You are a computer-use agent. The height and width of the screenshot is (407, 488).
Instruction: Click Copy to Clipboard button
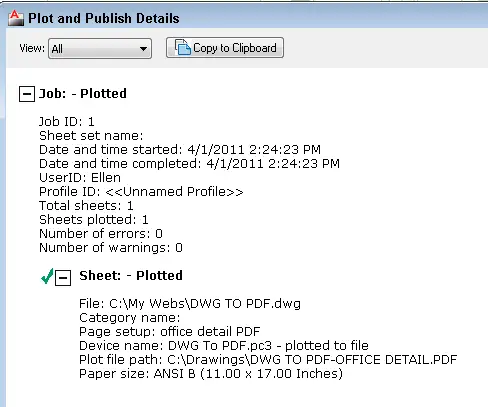pos(225,48)
